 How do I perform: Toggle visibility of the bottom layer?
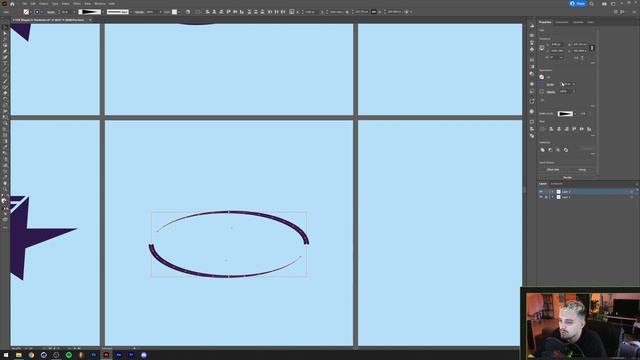coord(541,197)
